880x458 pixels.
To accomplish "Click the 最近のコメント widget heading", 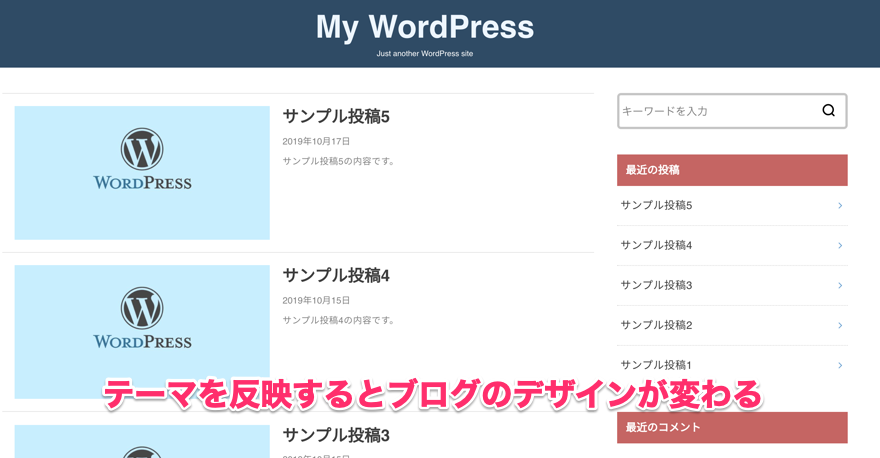I will [x=732, y=428].
